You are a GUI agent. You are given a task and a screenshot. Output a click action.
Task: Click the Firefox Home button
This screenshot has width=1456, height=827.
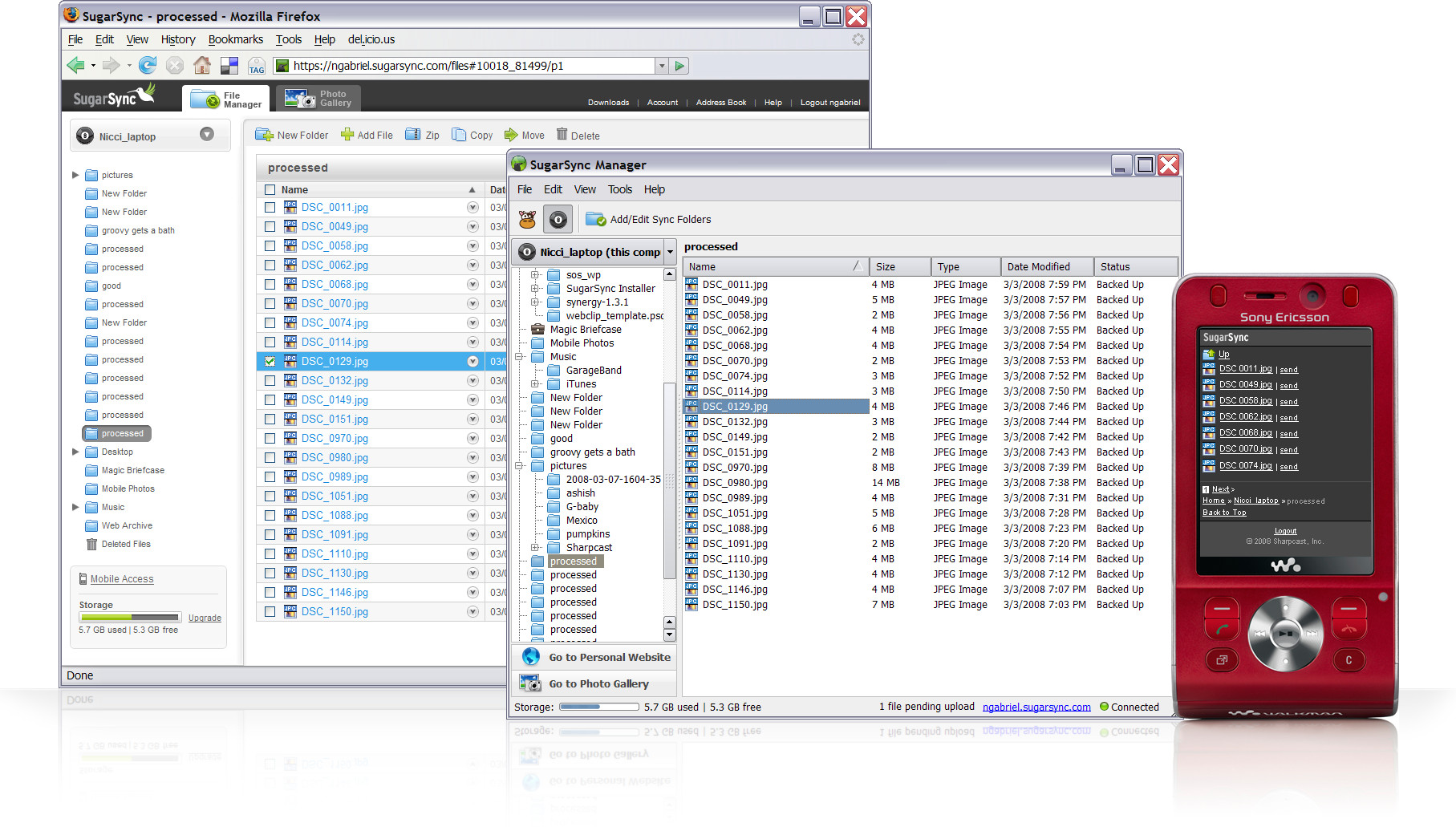(x=202, y=65)
